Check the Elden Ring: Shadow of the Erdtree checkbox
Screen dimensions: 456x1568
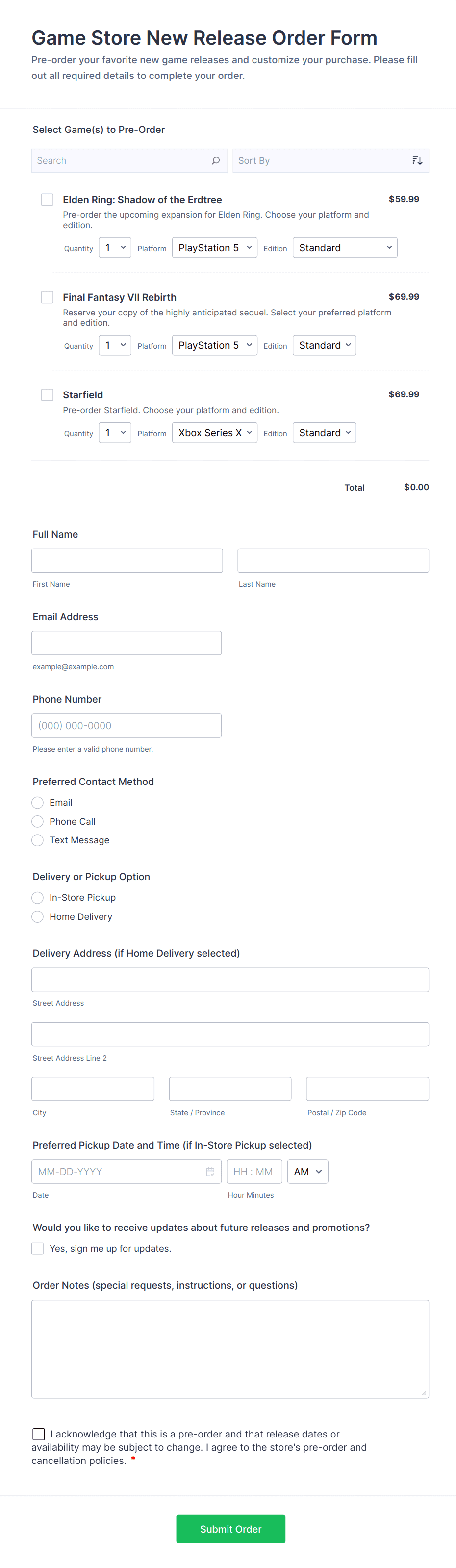click(x=47, y=200)
